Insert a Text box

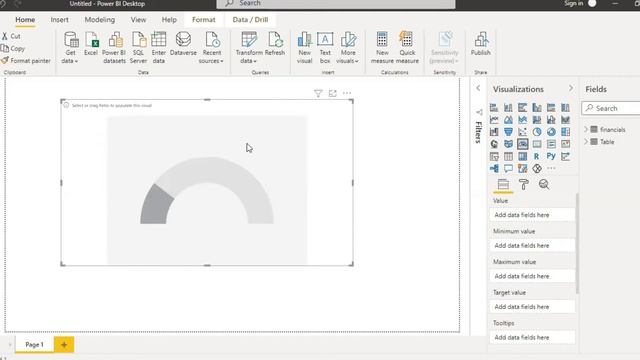point(325,48)
